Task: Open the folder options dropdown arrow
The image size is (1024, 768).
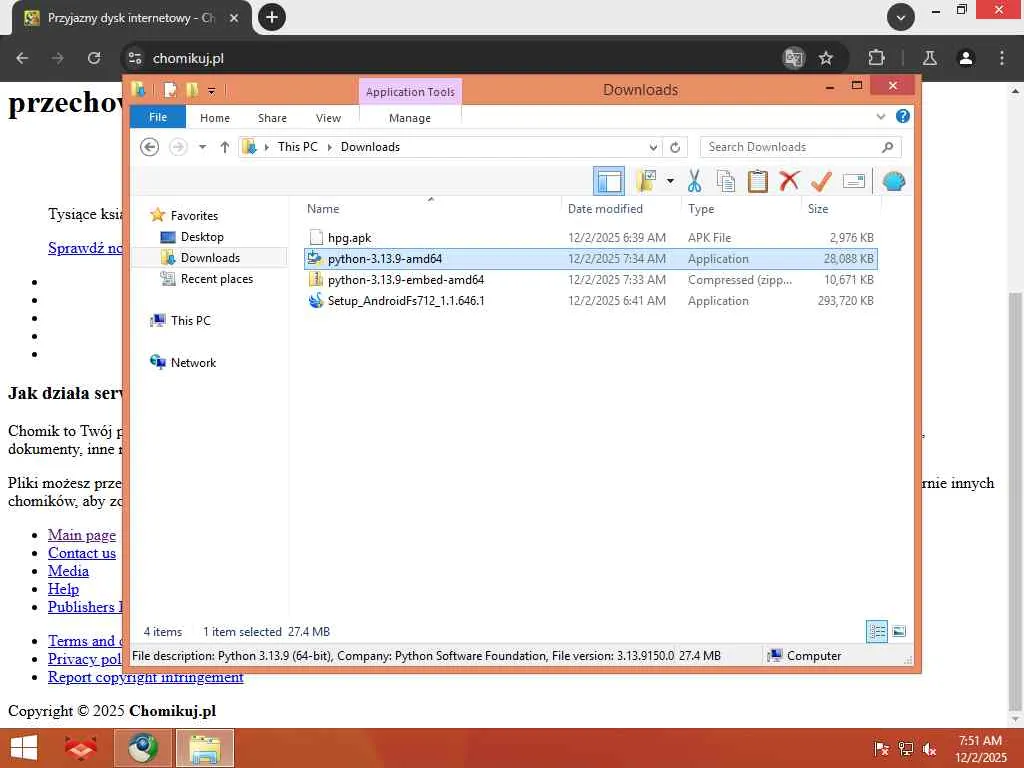Action: pos(670,181)
